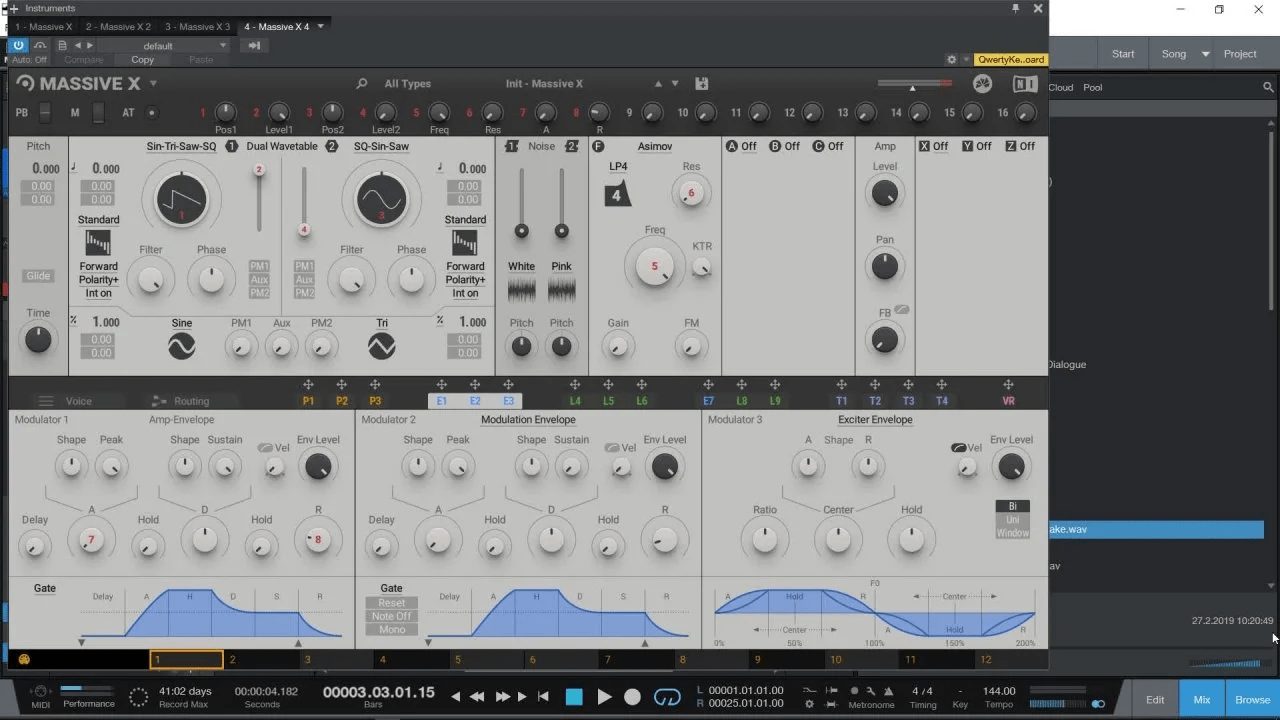Click the T1 tracker modulation handle
This screenshot has height=720, width=1280.
pos(842,385)
